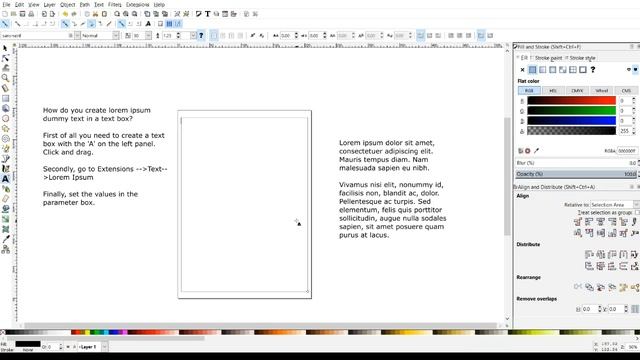Select the Node edit tool
The width and height of the screenshot is (640, 360).
tap(5, 58)
